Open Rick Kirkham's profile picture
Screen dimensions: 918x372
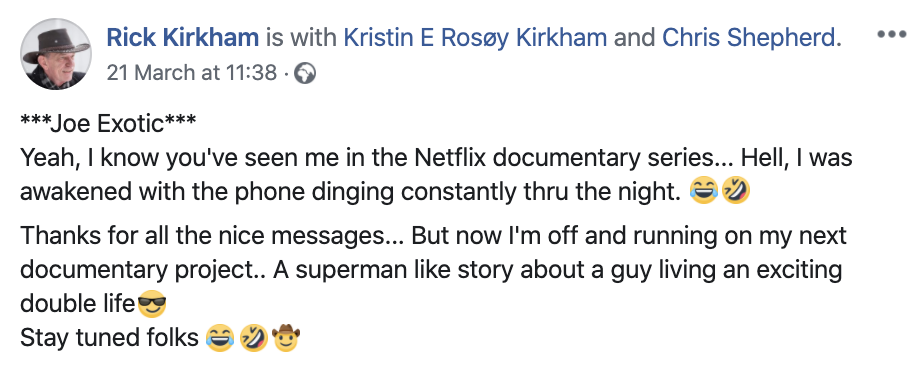pos(56,54)
